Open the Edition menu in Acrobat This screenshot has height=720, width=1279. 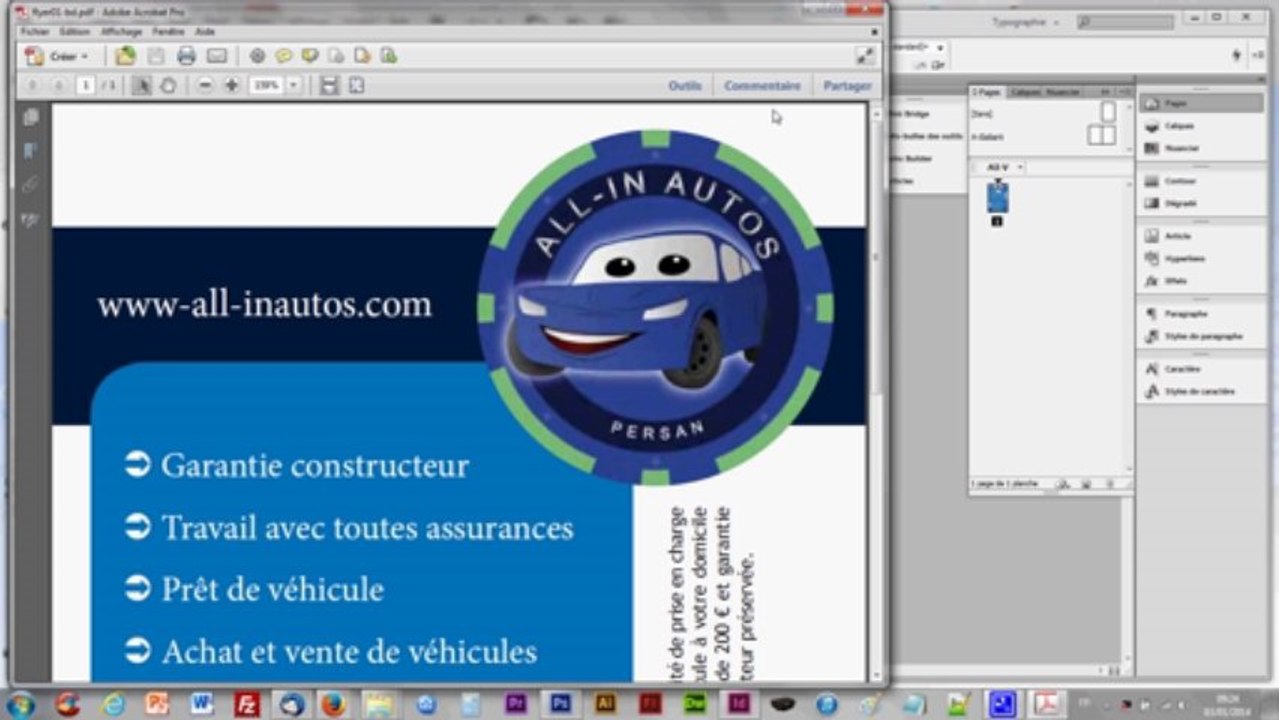[x=74, y=32]
